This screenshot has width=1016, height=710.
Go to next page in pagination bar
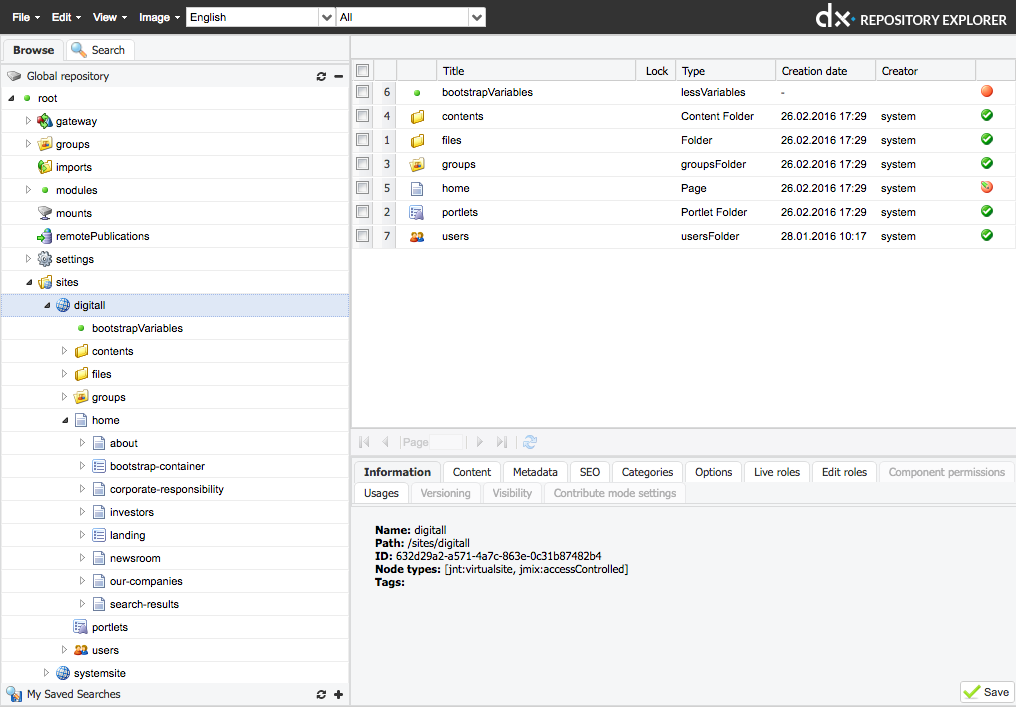[x=479, y=442]
